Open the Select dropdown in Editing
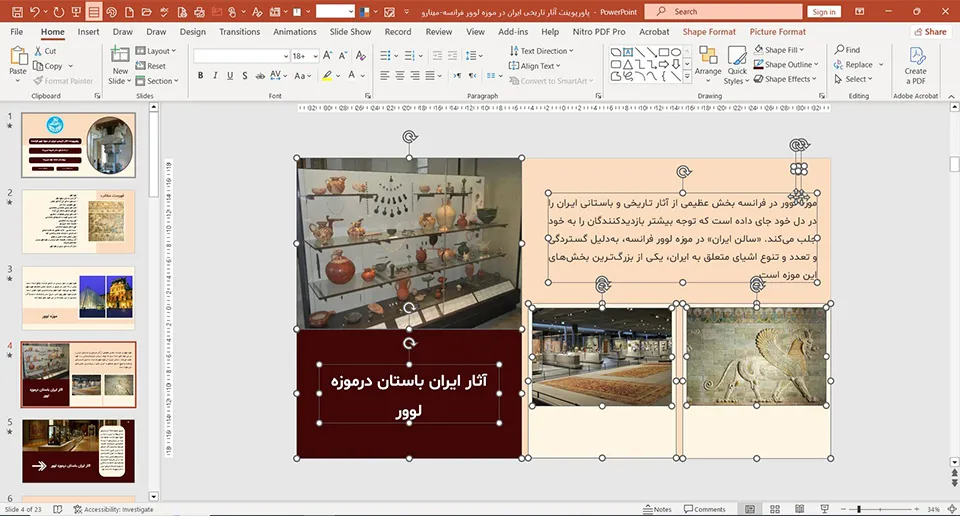The width and height of the screenshot is (960, 516). 853,79
